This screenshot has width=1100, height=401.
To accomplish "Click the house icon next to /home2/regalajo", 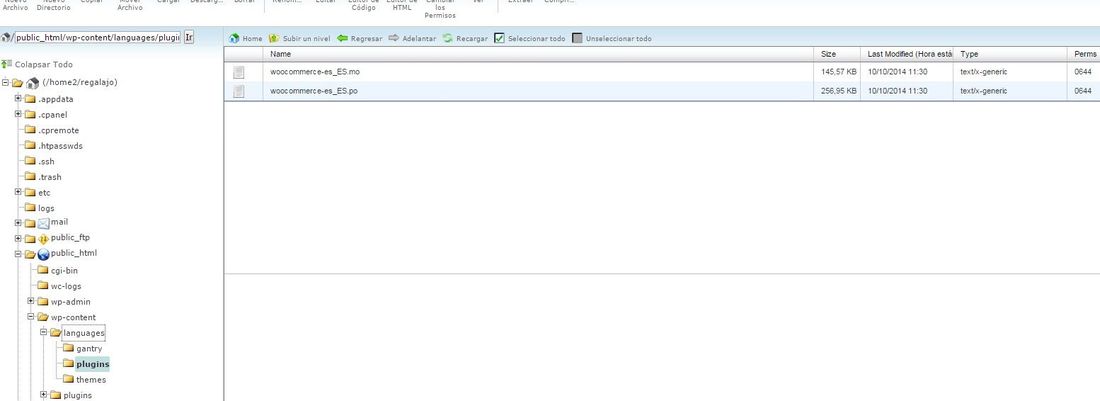I will tap(32, 83).
